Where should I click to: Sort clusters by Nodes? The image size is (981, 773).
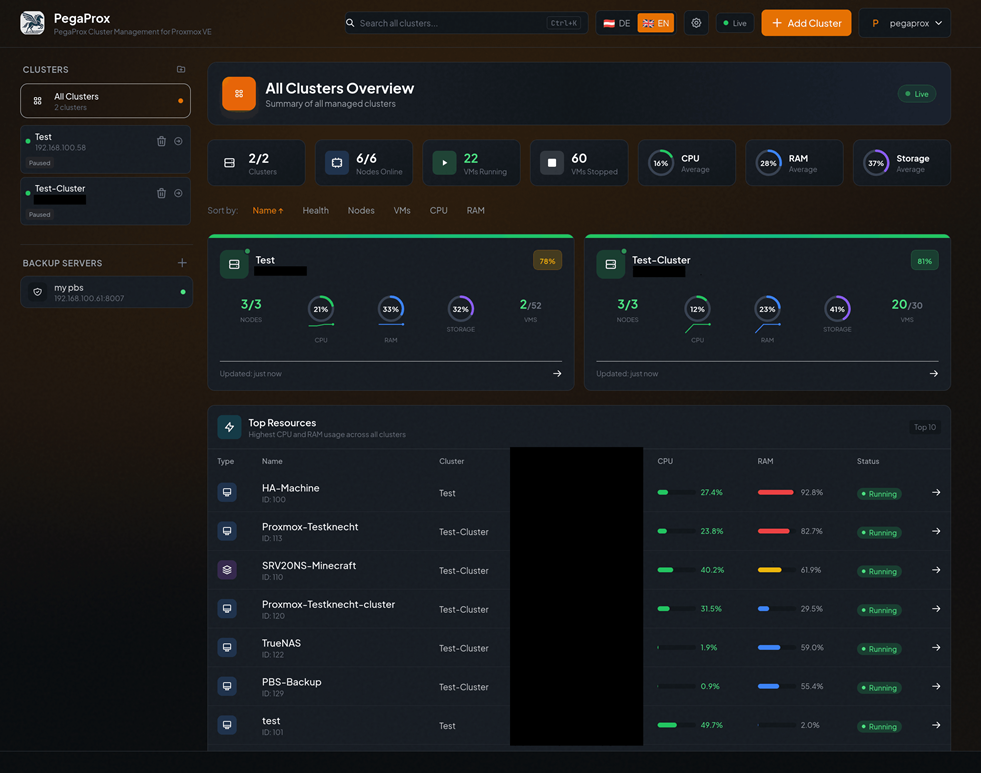click(x=361, y=211)
